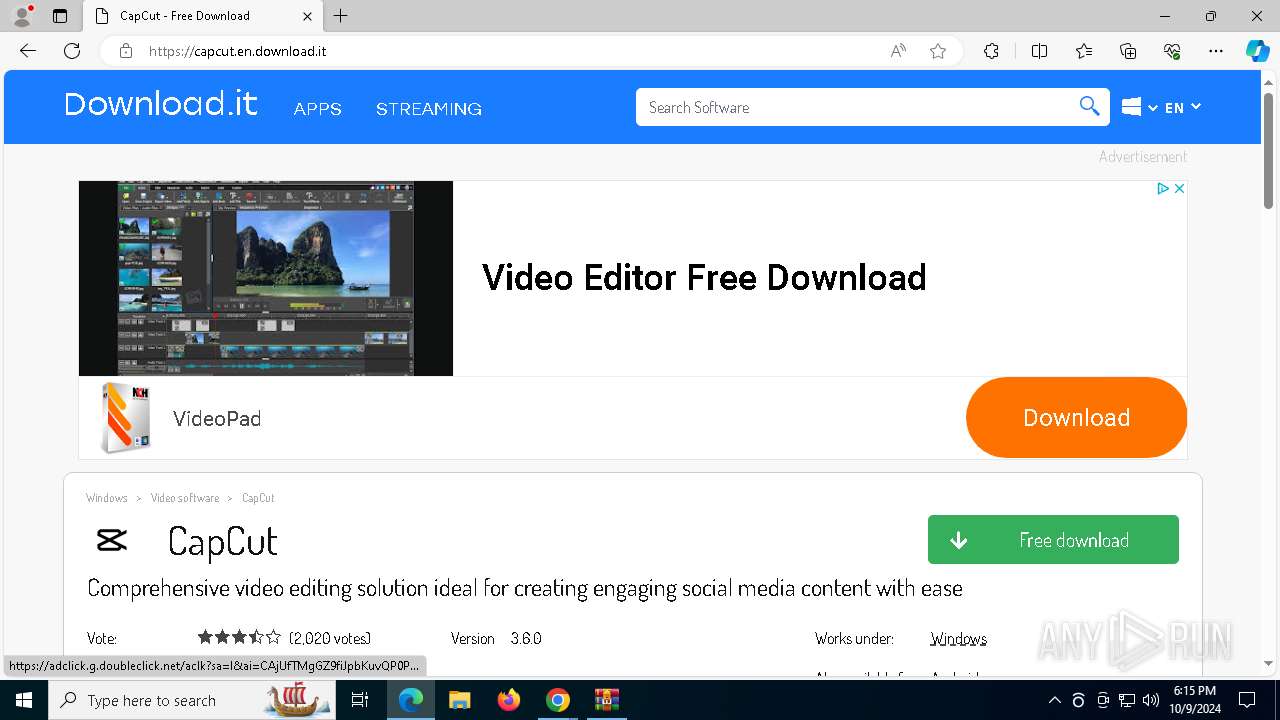Viewport: 1280px width, 720px height.
Task: Click Video Editor Free Download headline
Action: [704, 277]
